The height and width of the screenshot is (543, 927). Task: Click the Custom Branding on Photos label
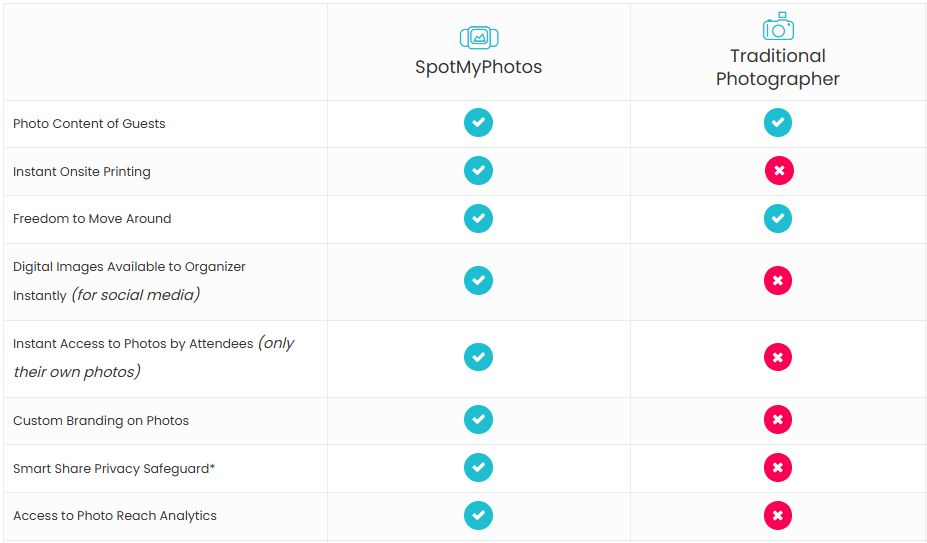pyautogui.click(x=101, y=421)
